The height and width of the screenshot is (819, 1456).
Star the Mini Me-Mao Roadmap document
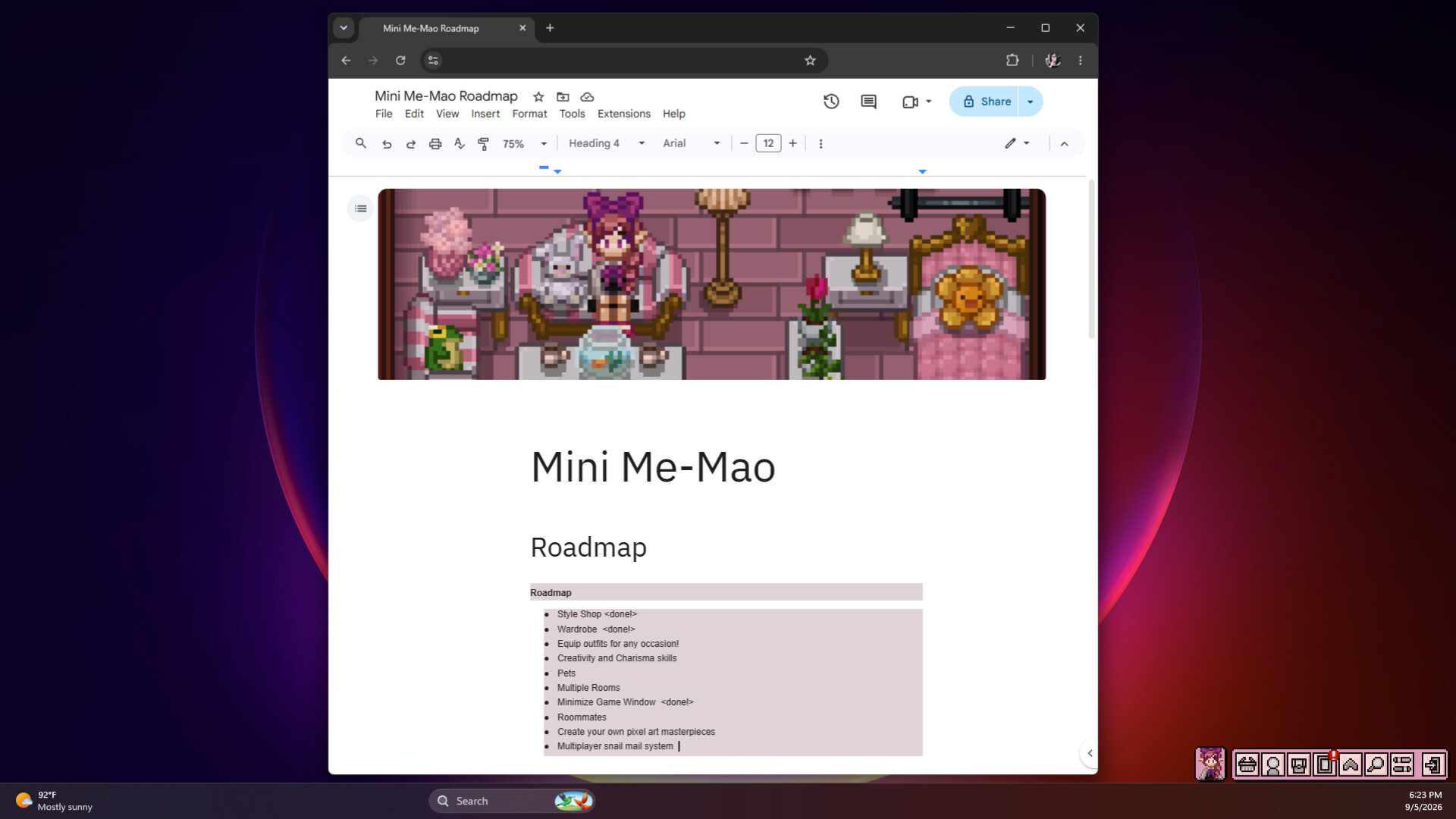[538, 97]
